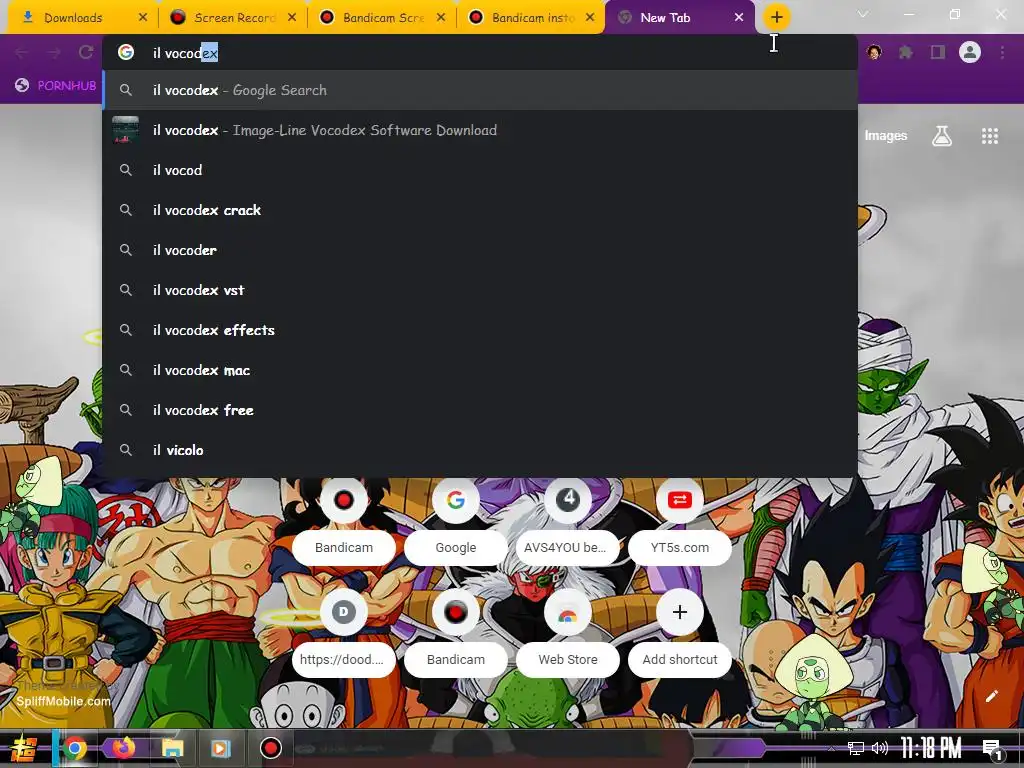Click the avatar extension icon in toolbar
The height and width of the screenshot is (768, 1024).
874,52
